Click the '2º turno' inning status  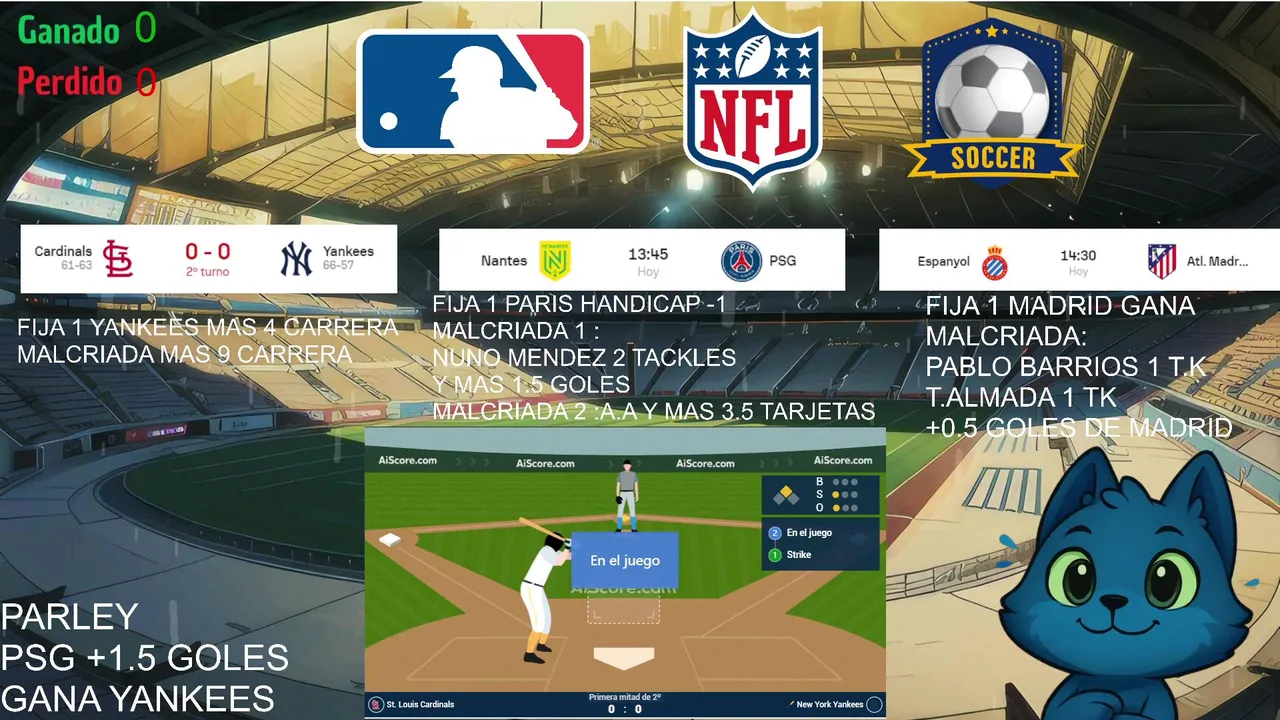click(207, 272)
